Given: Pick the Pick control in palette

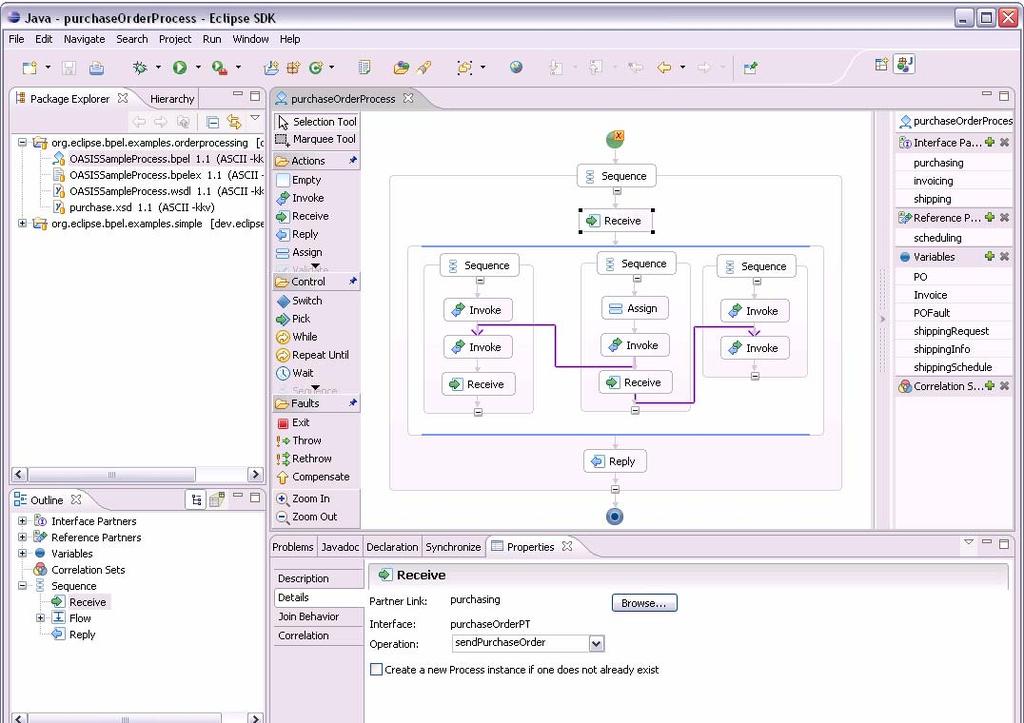Looking at the screenshot, I should point(293,319).
